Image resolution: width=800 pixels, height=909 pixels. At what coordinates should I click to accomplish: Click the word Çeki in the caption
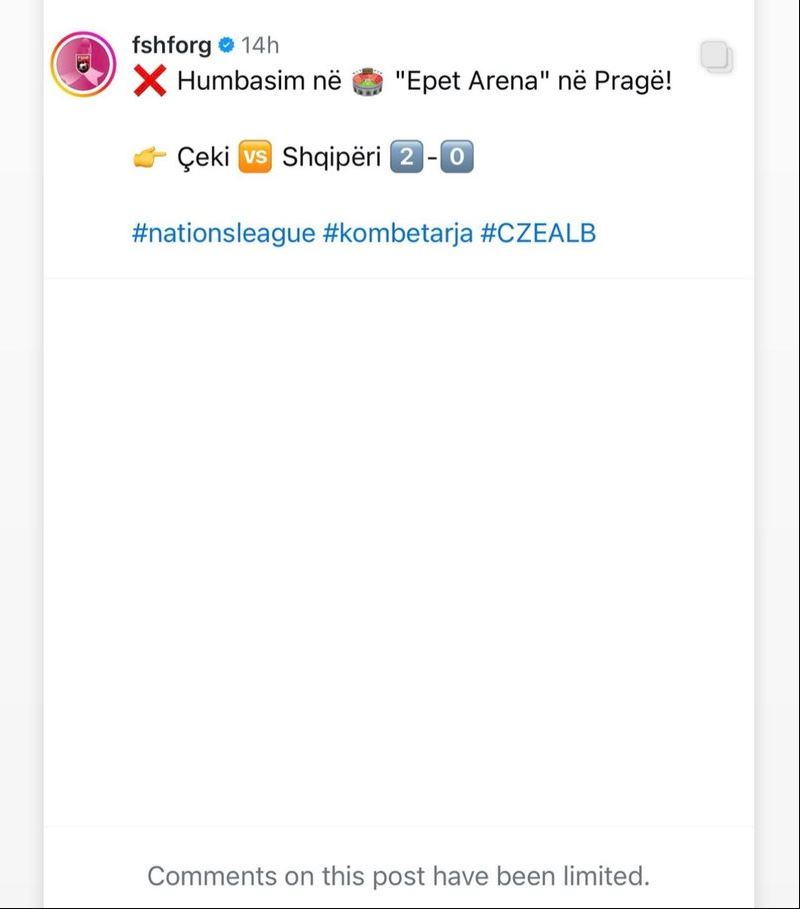[x=203, y=157]
